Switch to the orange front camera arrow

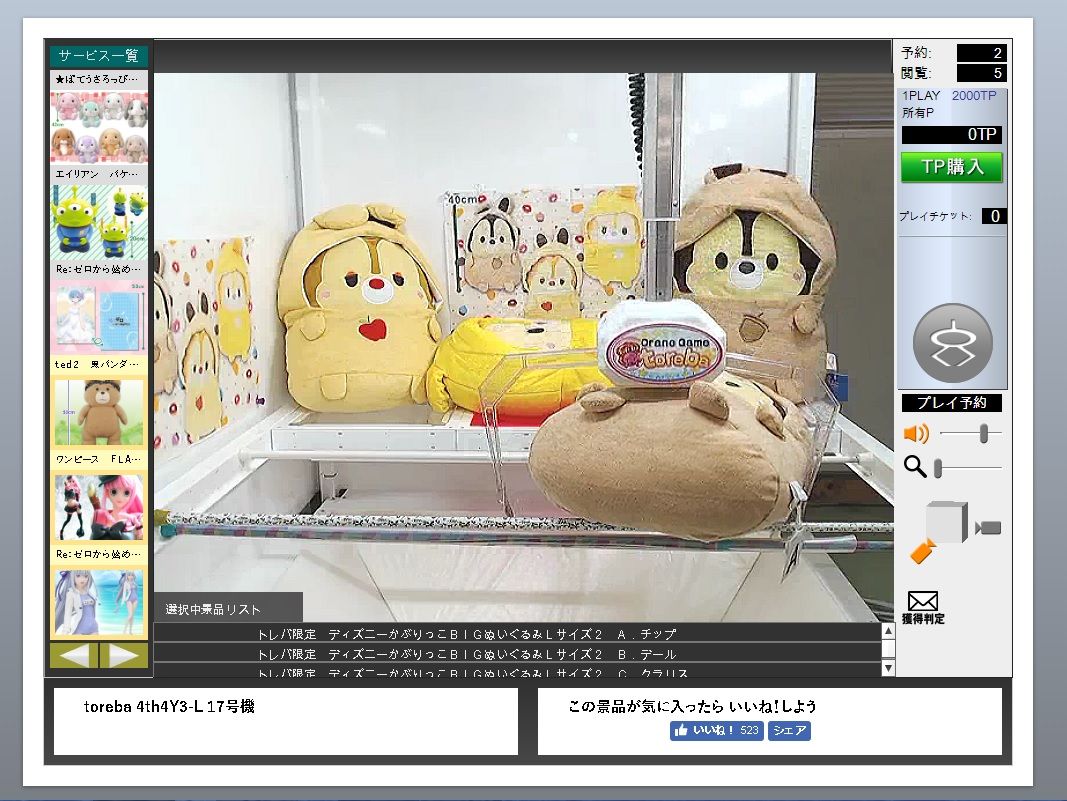pos(922,552)
